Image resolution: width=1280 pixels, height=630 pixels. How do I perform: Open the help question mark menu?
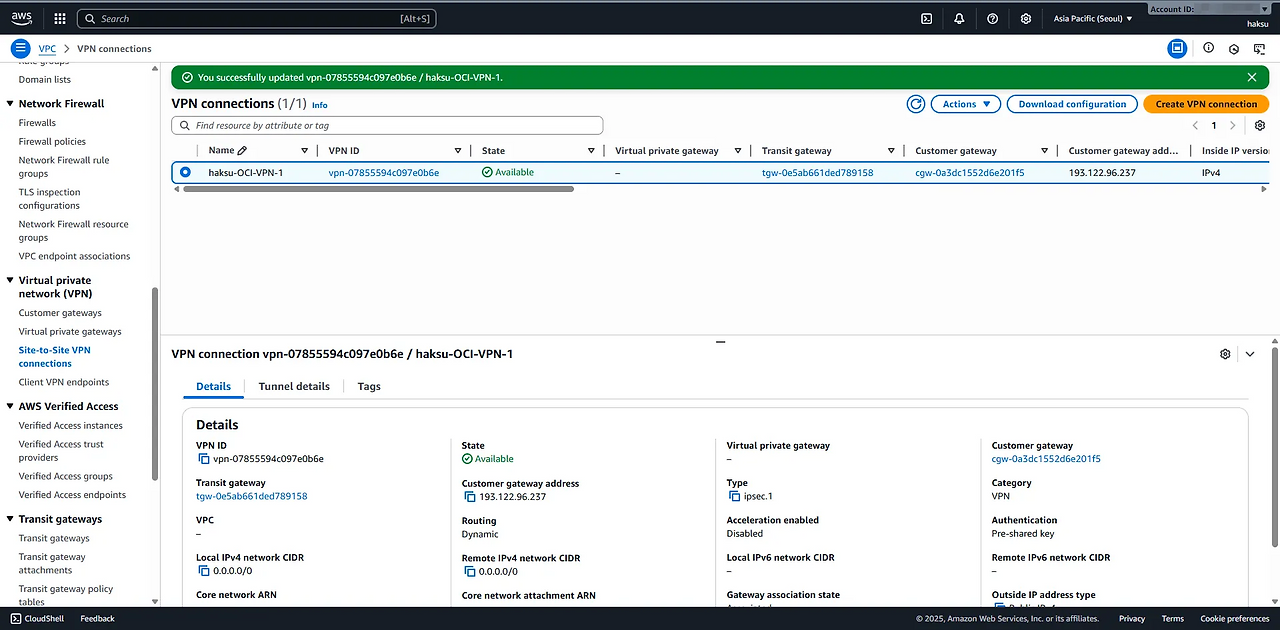point(992,18)
